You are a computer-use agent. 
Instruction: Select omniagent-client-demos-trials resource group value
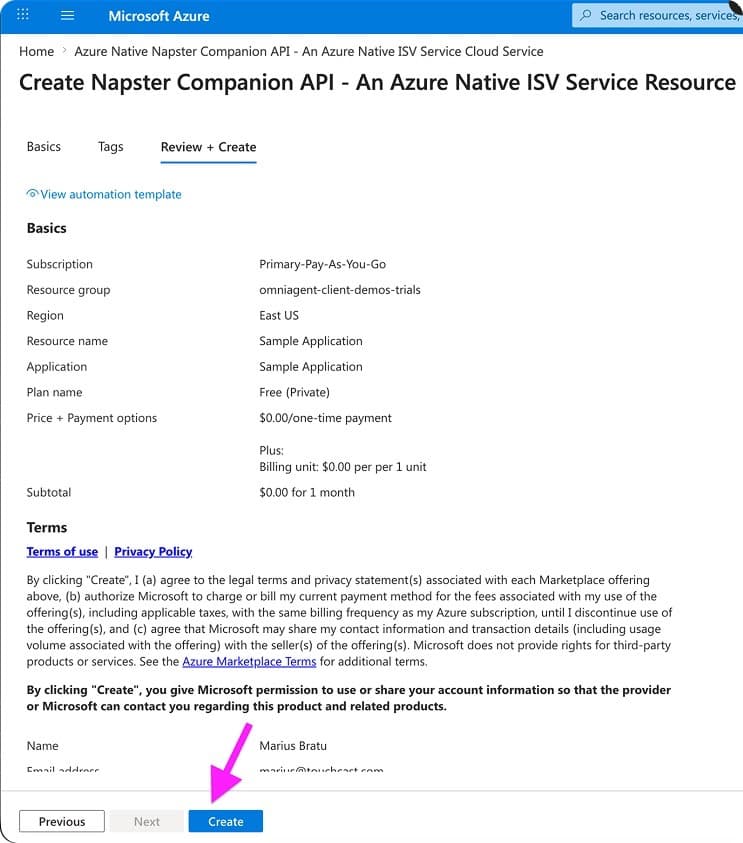click(x=340, y=290)
